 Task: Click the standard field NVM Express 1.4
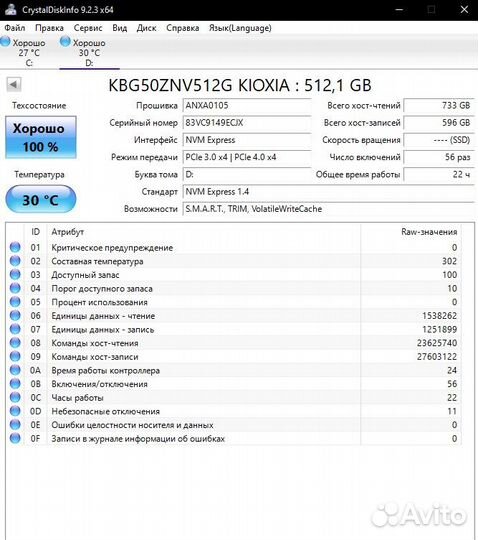tap(329, 191)
